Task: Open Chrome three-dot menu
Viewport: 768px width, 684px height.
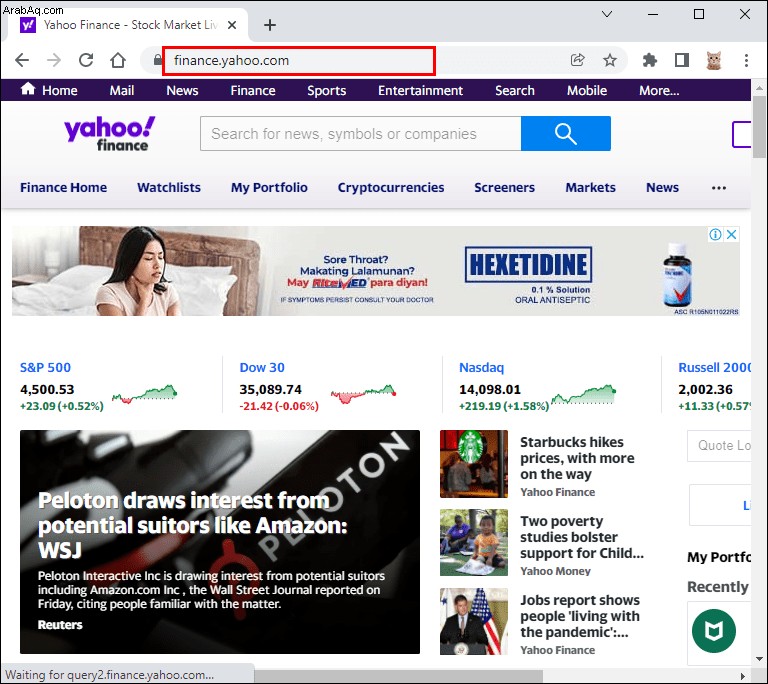Action: (x=746, y=60)
